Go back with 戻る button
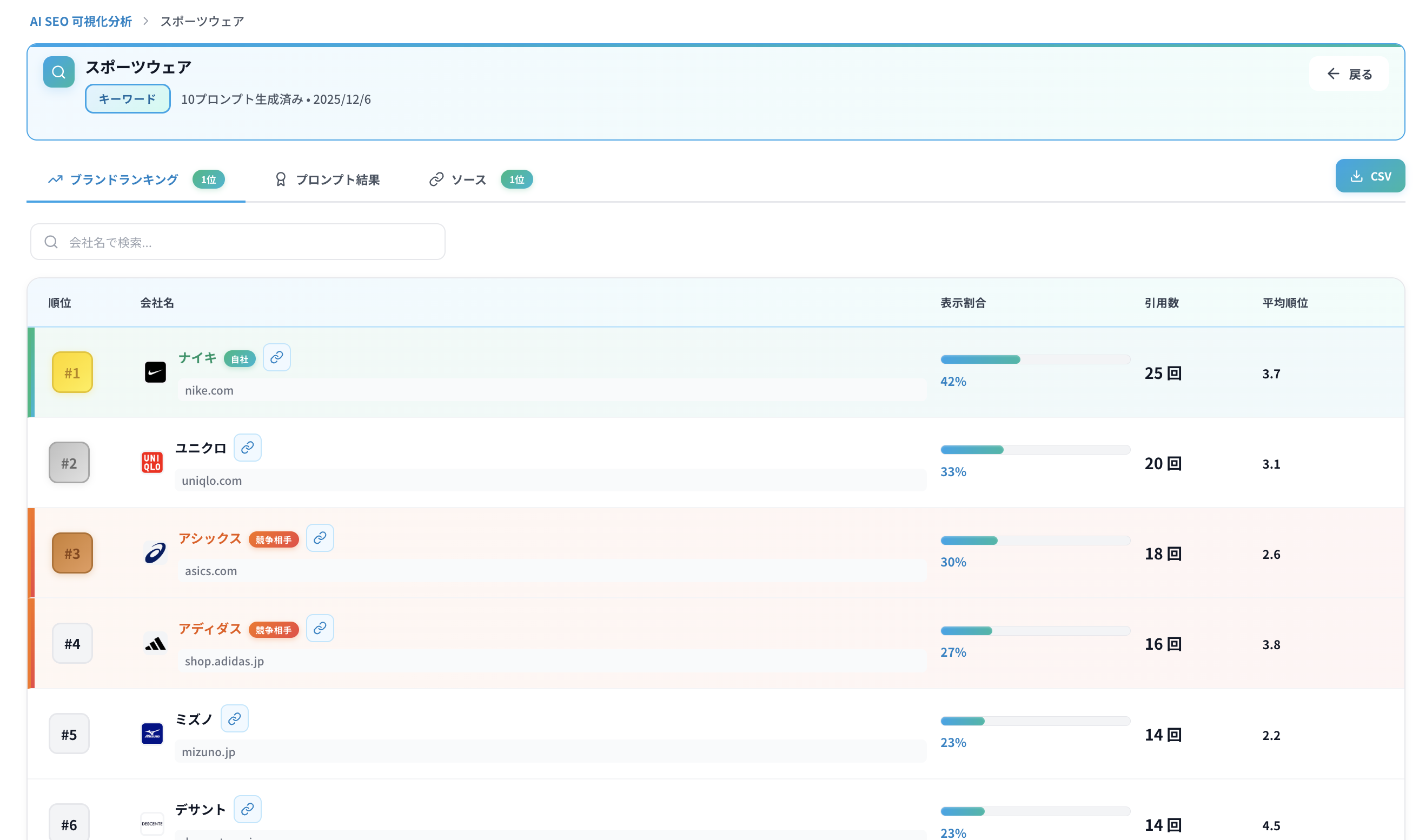 pos(1348,74)
